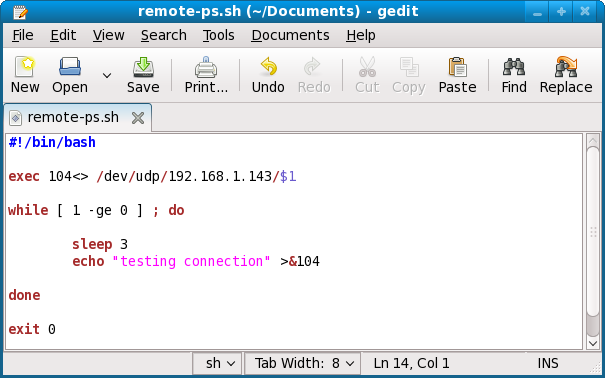The height and width of the screenshot is (378, 605).
Task: Click the 'while' keyword
Action: [x=28, y=210]
